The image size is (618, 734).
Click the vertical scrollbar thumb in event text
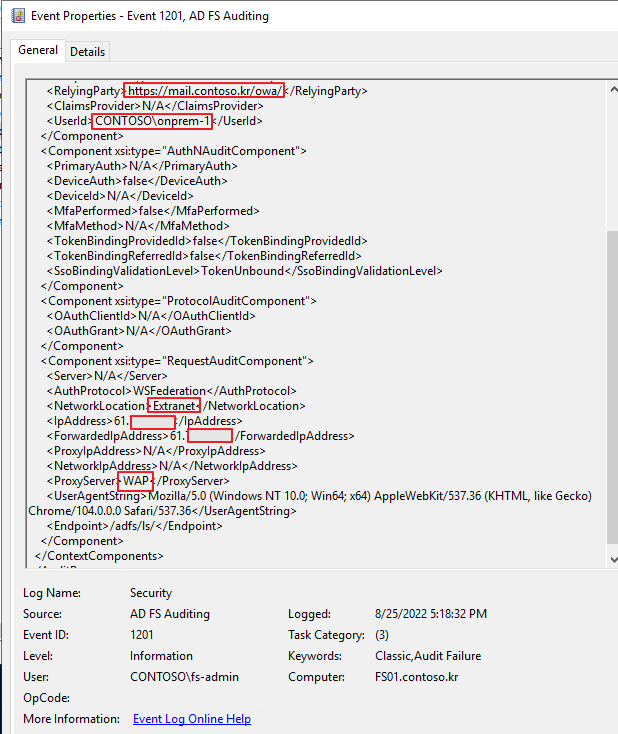[x=612, y=387]
